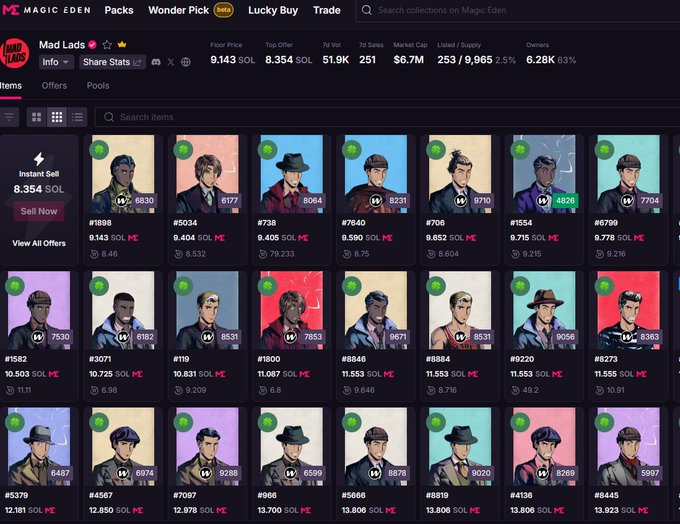Image resolution: width=680 pixels, height=524 pixels.
Task: Switch to large grid view
Action: point(37,117)
